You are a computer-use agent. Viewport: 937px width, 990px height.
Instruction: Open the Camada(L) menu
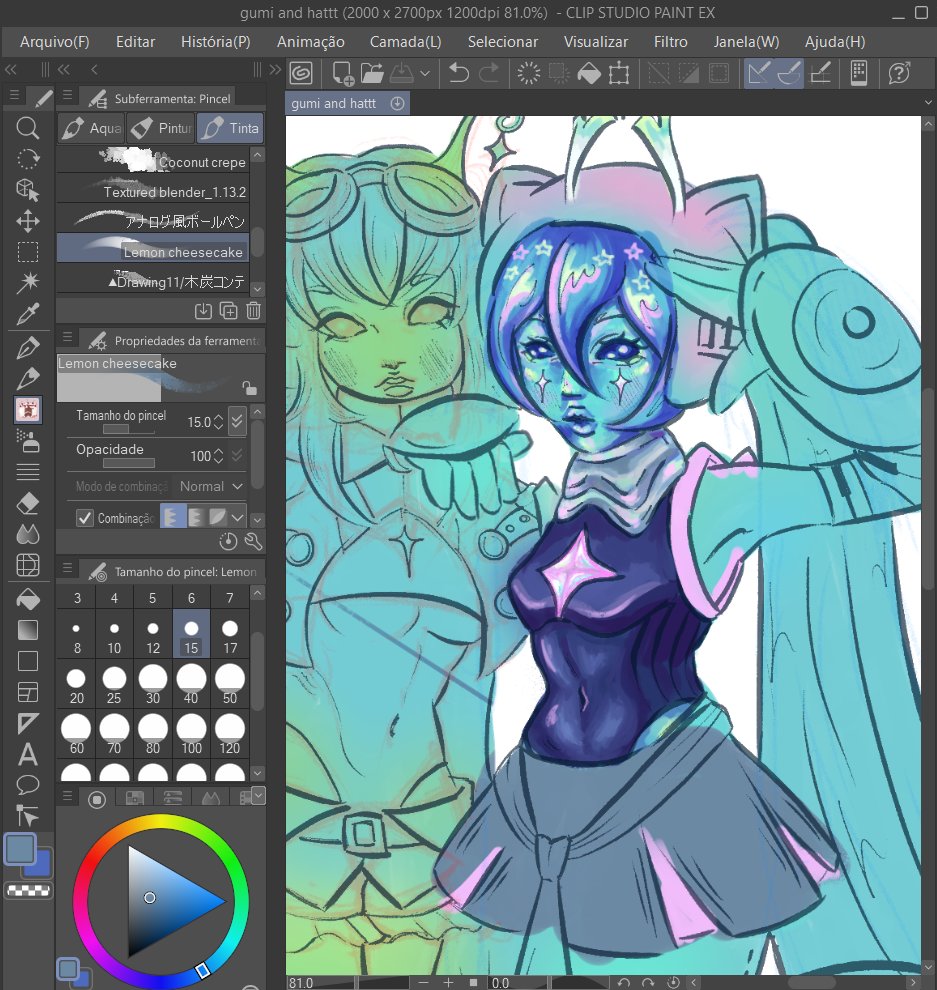point(405,42)
